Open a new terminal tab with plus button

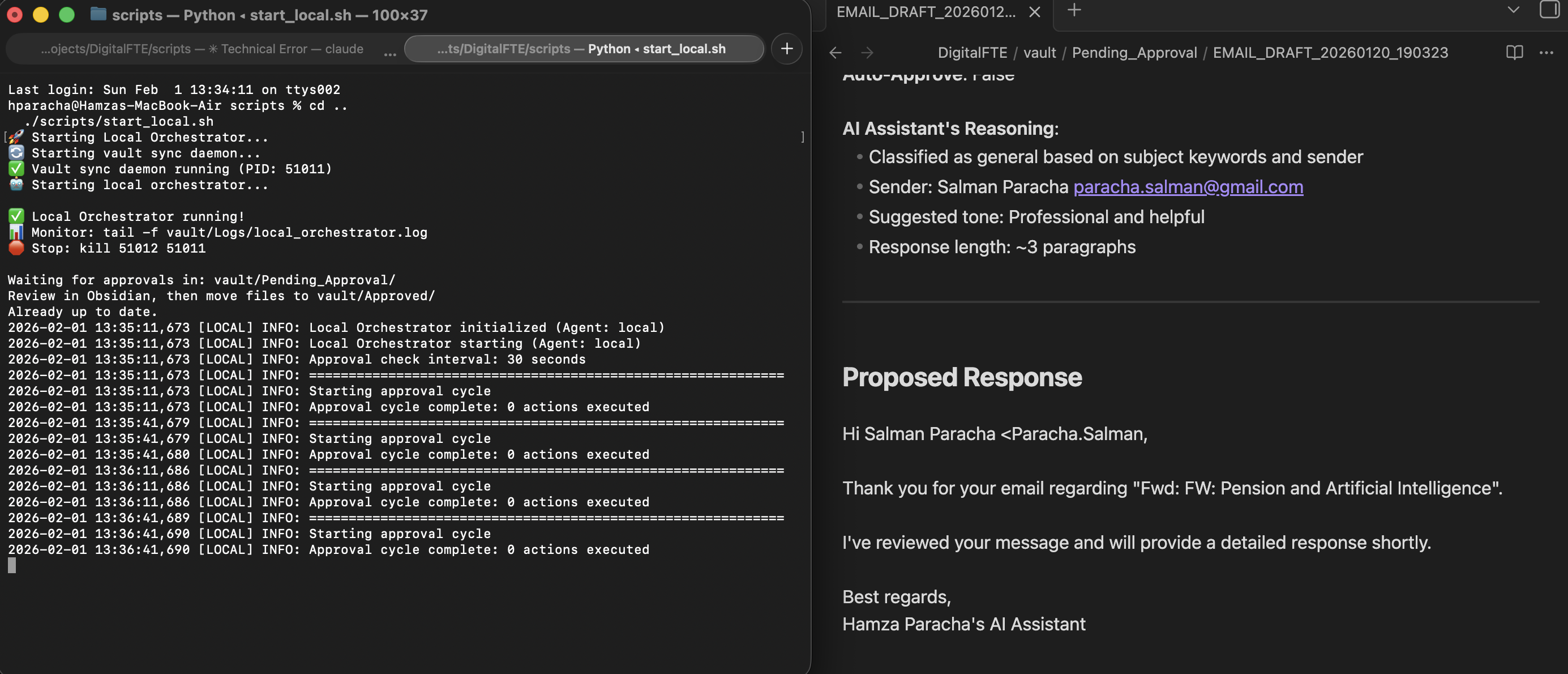[x=786, y=49]
